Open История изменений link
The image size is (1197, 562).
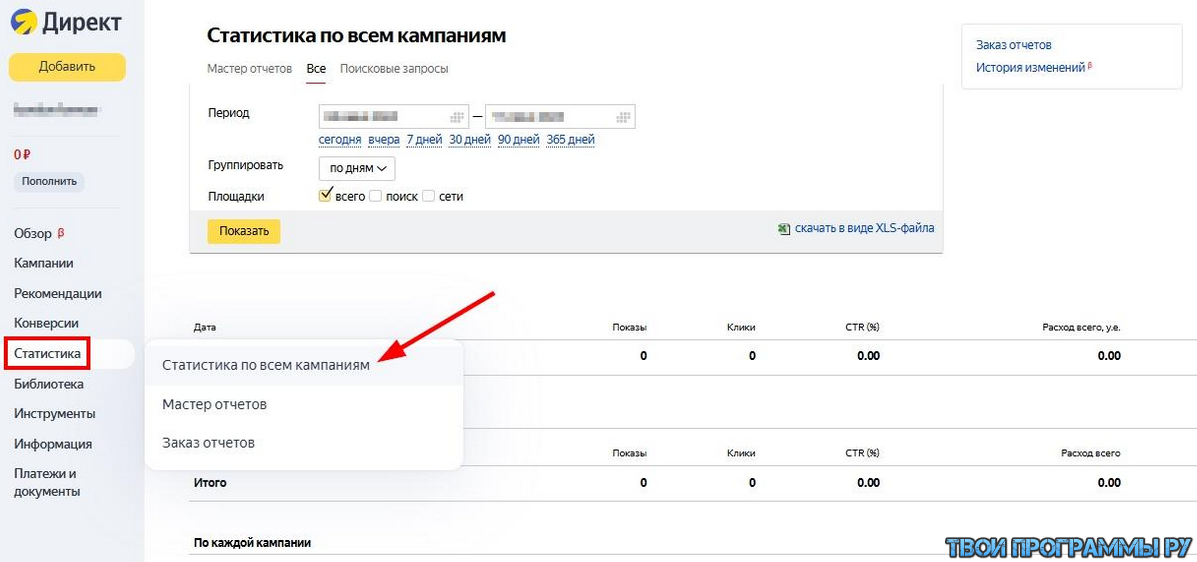[x=1031, y=68]
